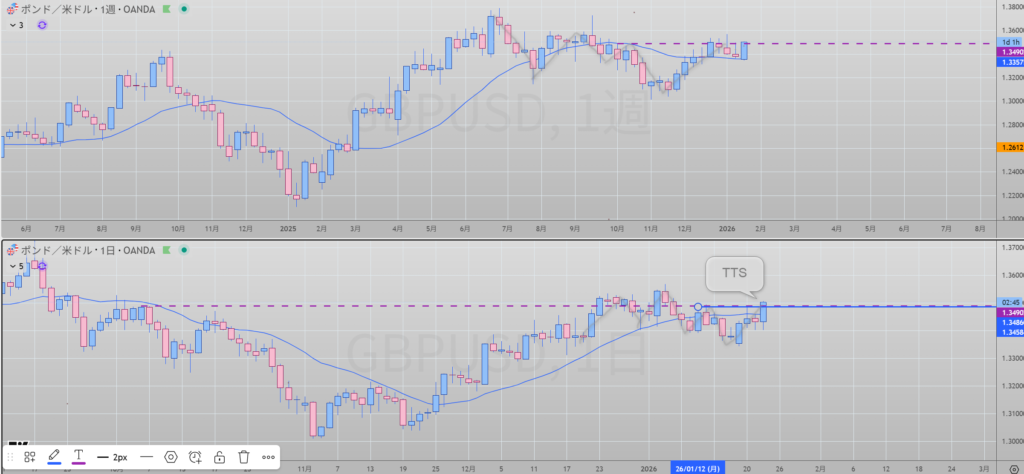Click the purple refresh icon on weekly chart
This screenshot has width=1024, height=474.
(x=43, y=24)
